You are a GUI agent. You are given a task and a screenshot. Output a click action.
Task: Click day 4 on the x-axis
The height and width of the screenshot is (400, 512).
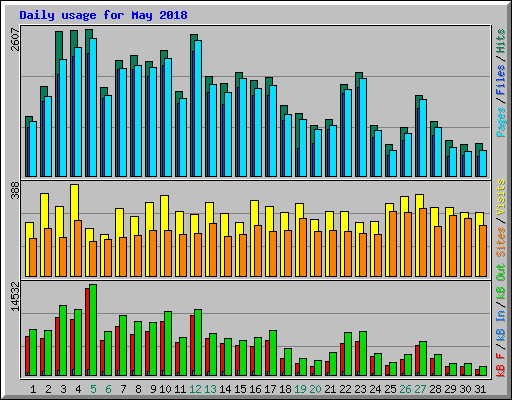click(x=78, y=389)
